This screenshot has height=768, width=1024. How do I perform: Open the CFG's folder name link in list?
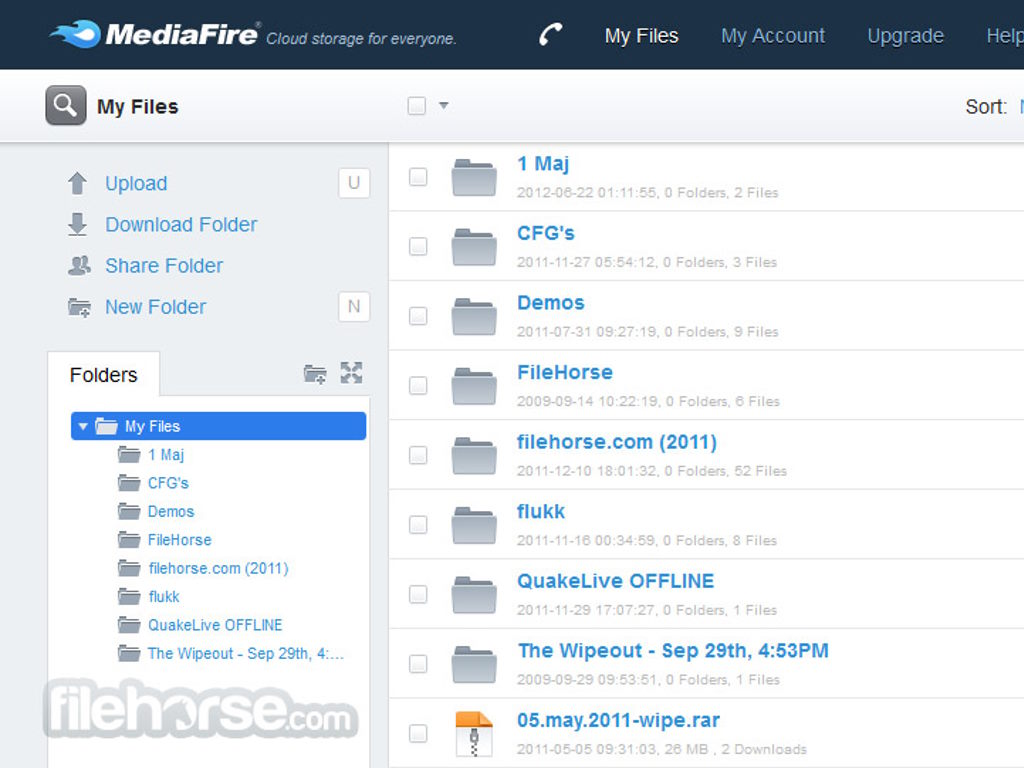(x=545, y=233)
